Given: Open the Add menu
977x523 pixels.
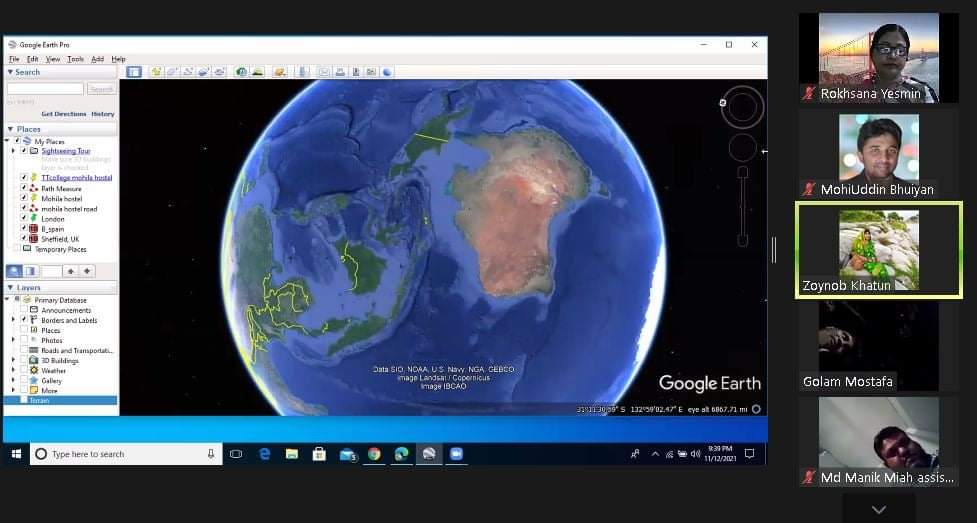Looking at the screenshot, I should point(97,59).
